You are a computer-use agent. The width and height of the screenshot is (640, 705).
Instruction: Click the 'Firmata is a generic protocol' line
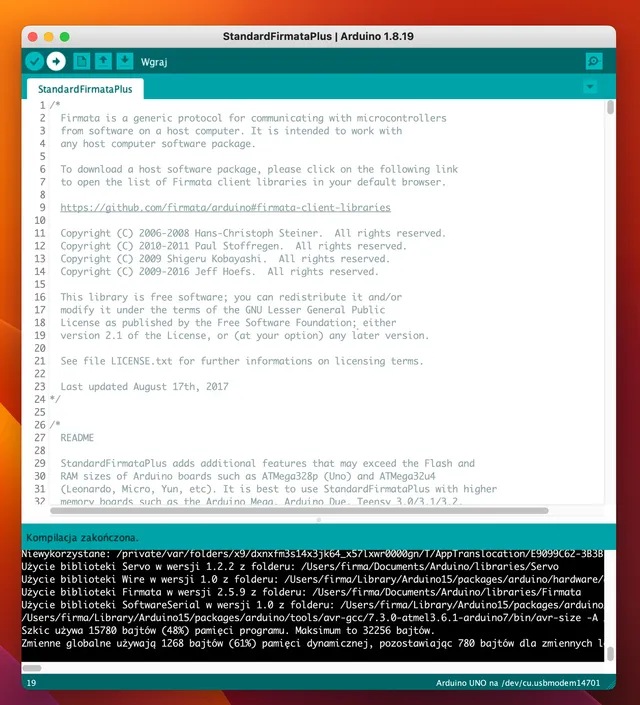[253, 118]
